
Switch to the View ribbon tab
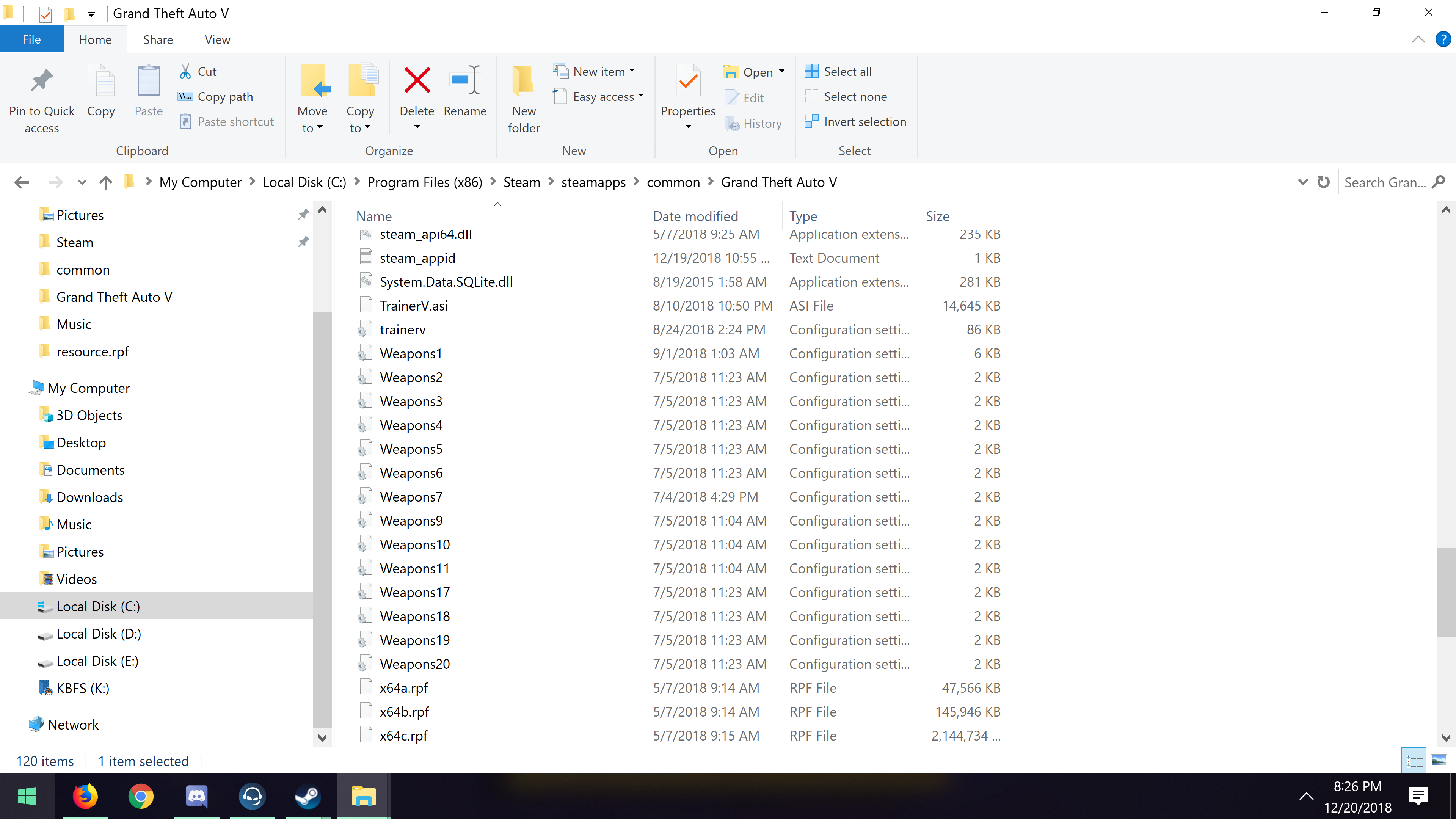pos(217,39)
